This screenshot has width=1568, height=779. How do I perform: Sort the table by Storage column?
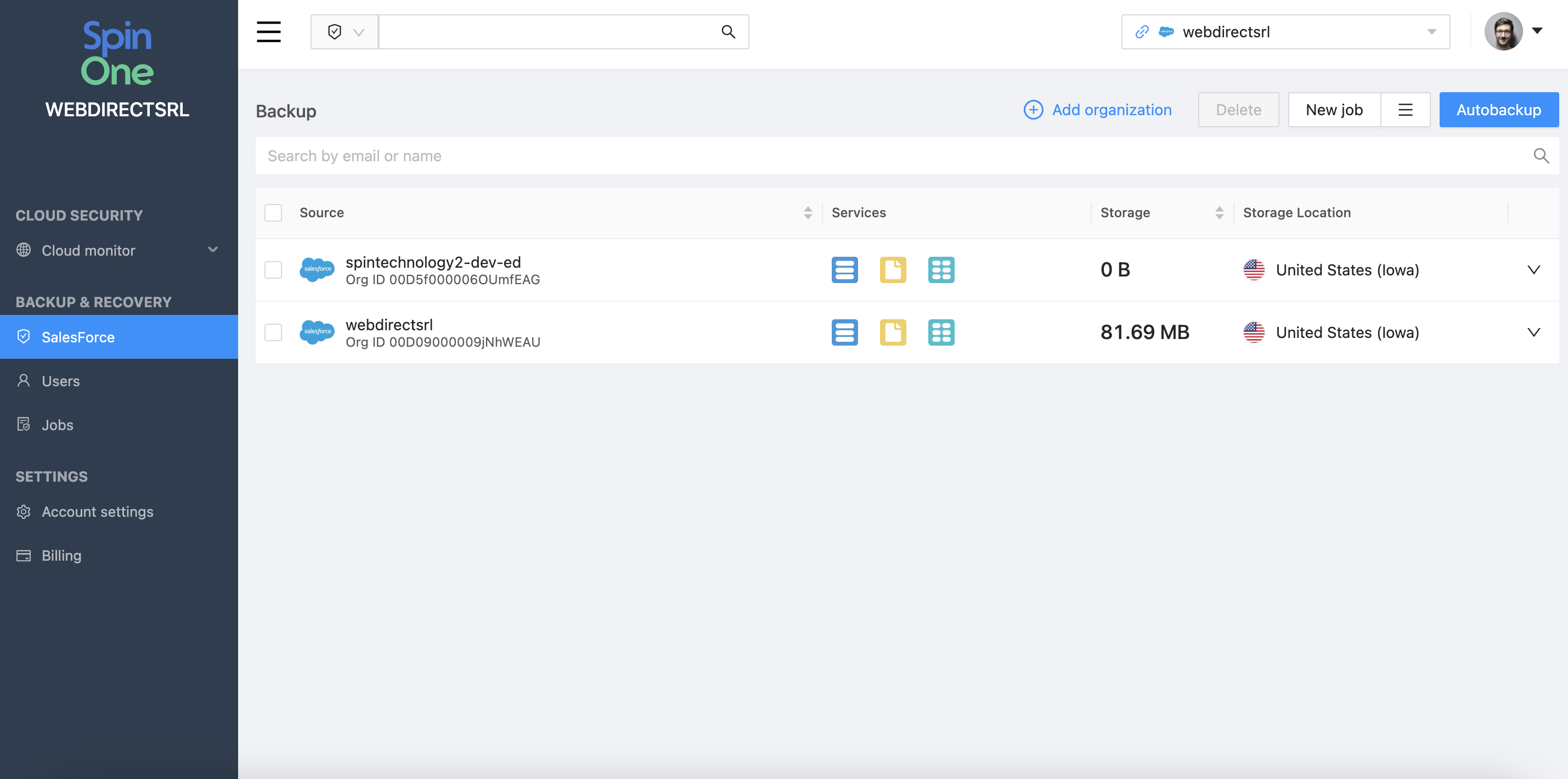1219,212
